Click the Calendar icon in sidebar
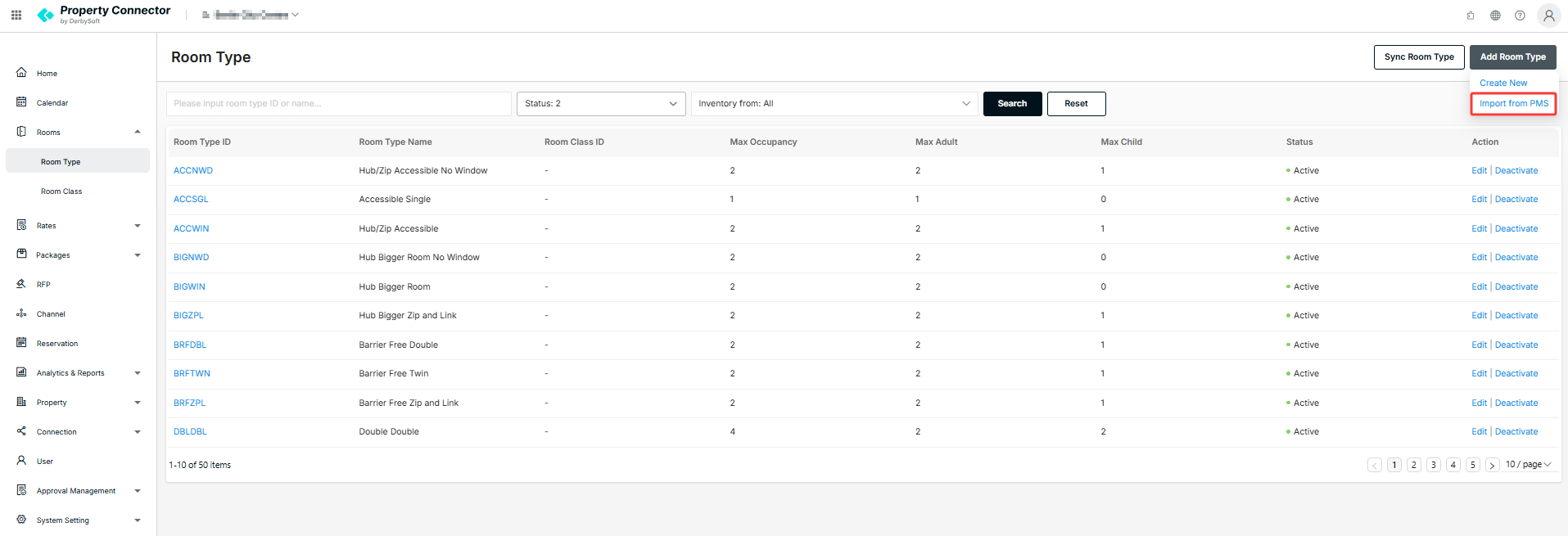1568x536 pixels. coord(21,102)
